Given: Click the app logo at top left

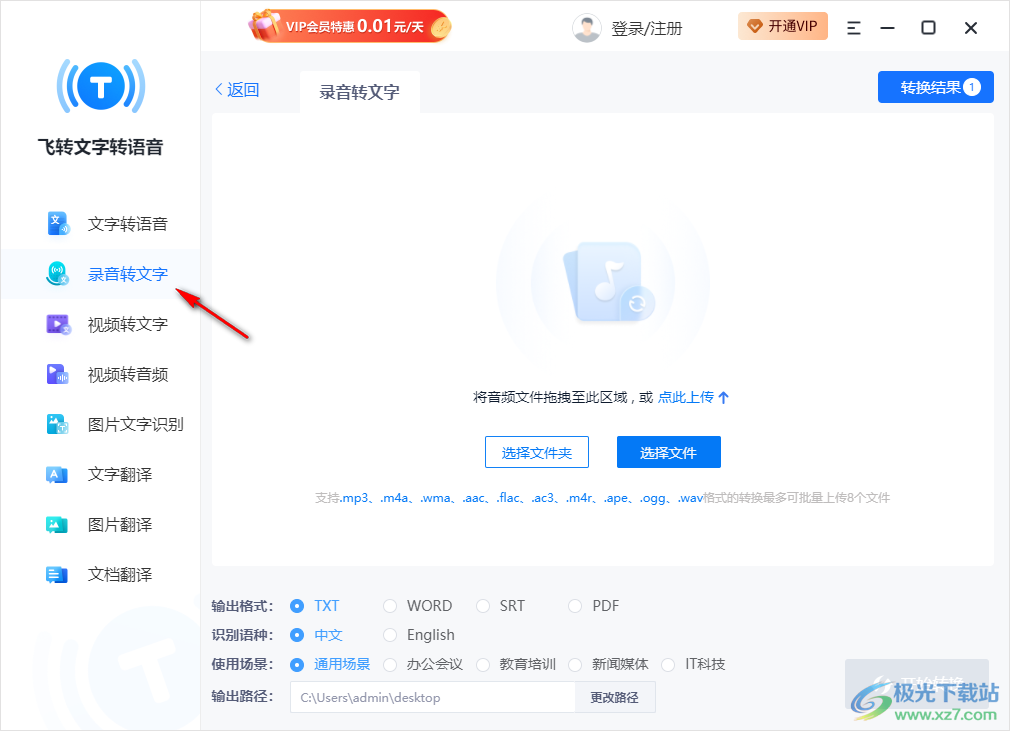Looking at the screenshot, I should 100,86.
